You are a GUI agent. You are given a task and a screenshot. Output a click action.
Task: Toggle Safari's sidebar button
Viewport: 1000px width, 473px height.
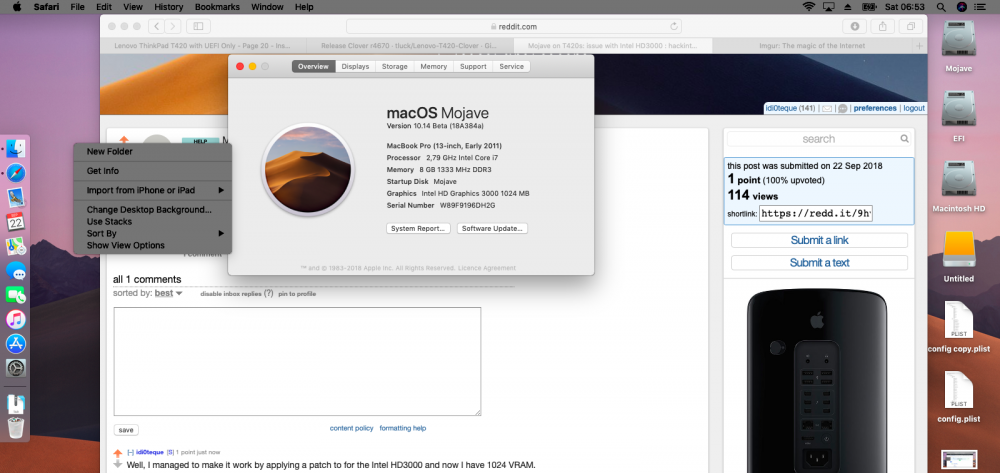[198, 26]
